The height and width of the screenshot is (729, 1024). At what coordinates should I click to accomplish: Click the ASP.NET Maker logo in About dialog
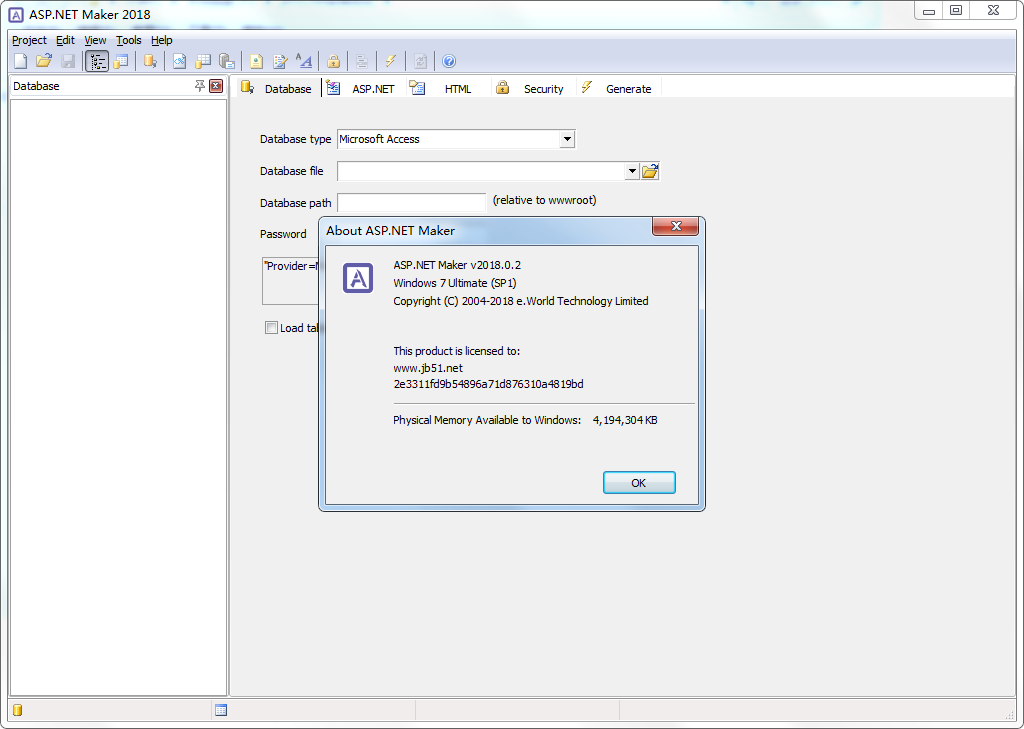(x=358, y=278)
